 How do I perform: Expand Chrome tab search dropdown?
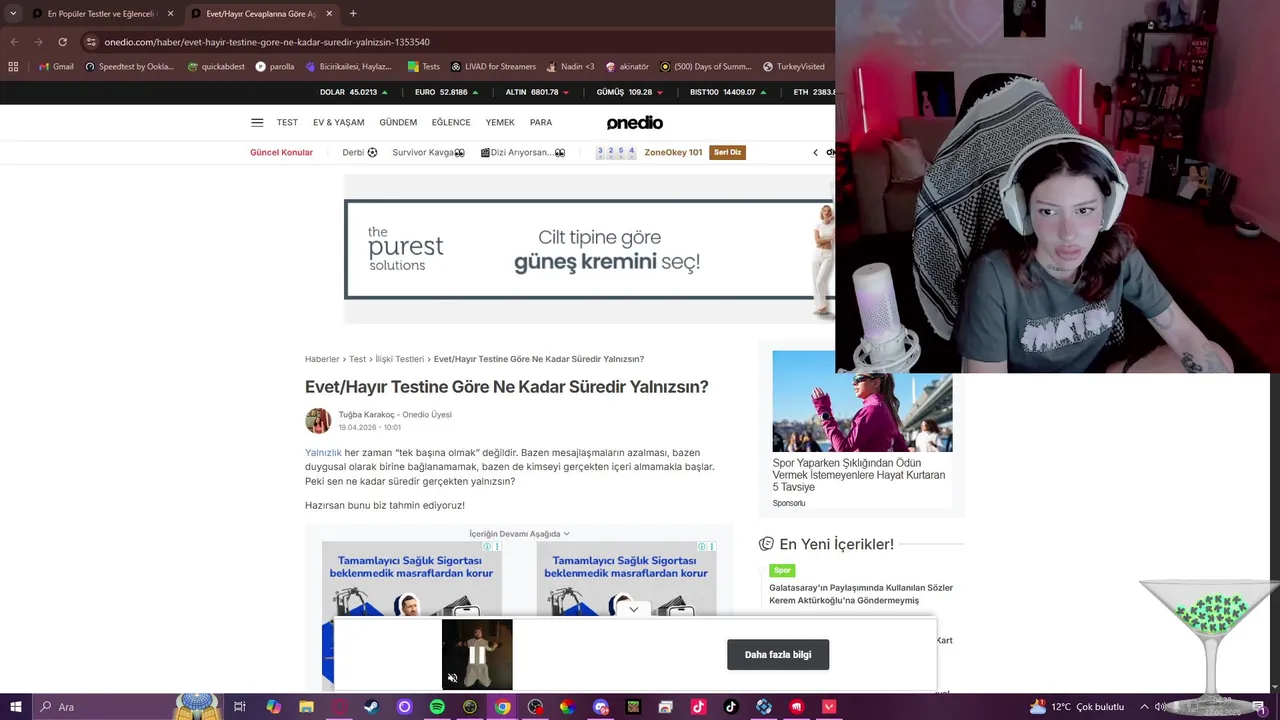tap(13, 14)
